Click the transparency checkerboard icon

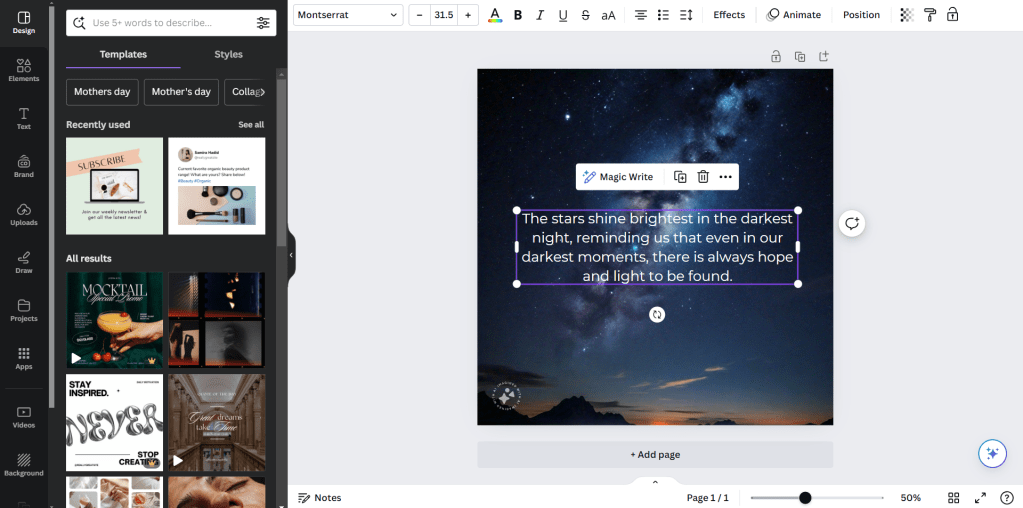pyautogui.click(x=907, y=15)
